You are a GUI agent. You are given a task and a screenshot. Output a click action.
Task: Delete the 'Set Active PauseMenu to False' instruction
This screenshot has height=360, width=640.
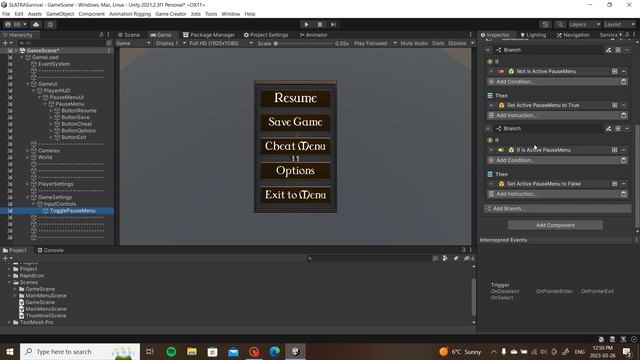(624, 184)
